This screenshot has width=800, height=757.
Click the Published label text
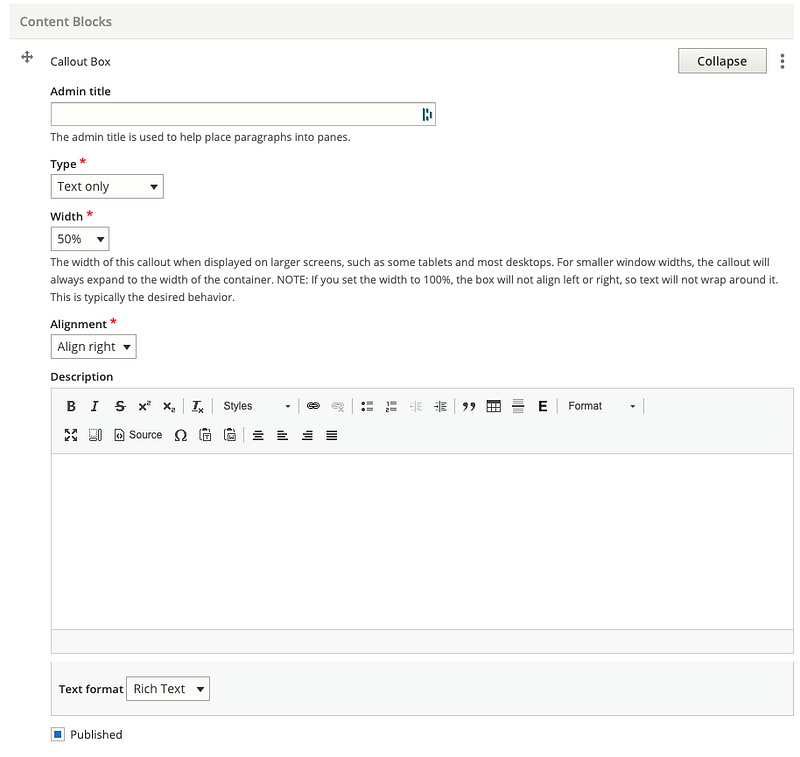(x=96, y=735)
